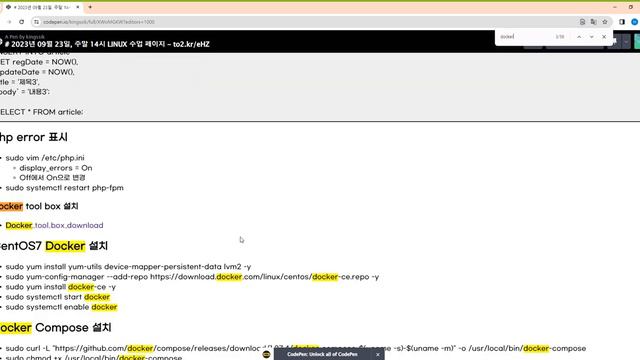Click text 'sudo vim /etc/php.ini'

[x=45, y=158]
